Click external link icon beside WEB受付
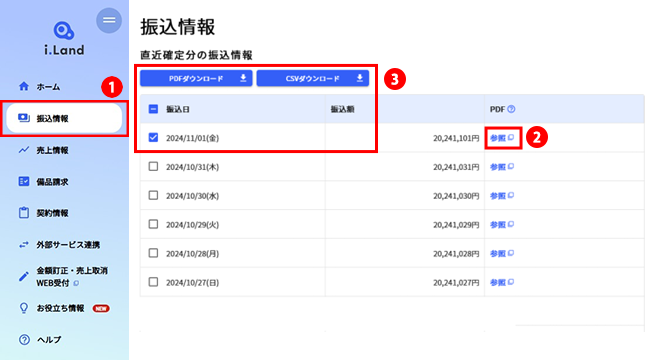 (76, 284)
